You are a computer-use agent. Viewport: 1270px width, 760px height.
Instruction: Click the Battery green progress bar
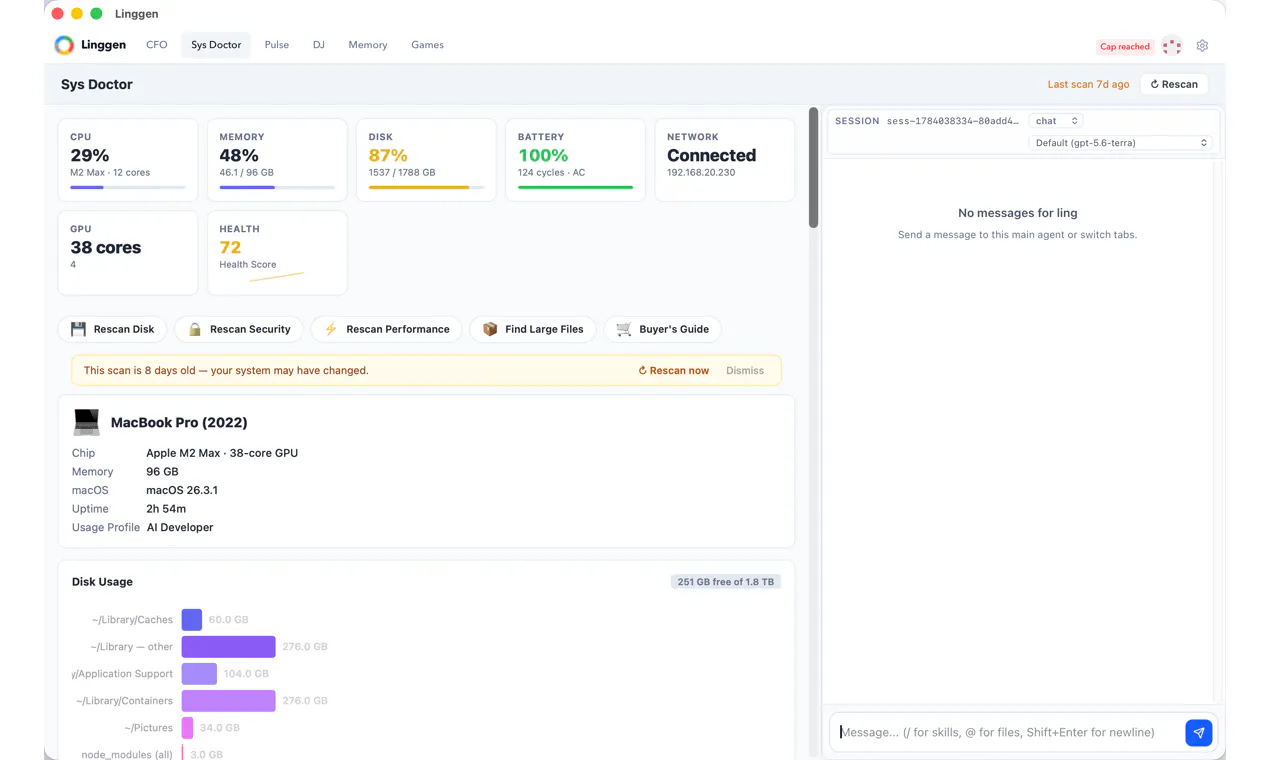[575, 187]
